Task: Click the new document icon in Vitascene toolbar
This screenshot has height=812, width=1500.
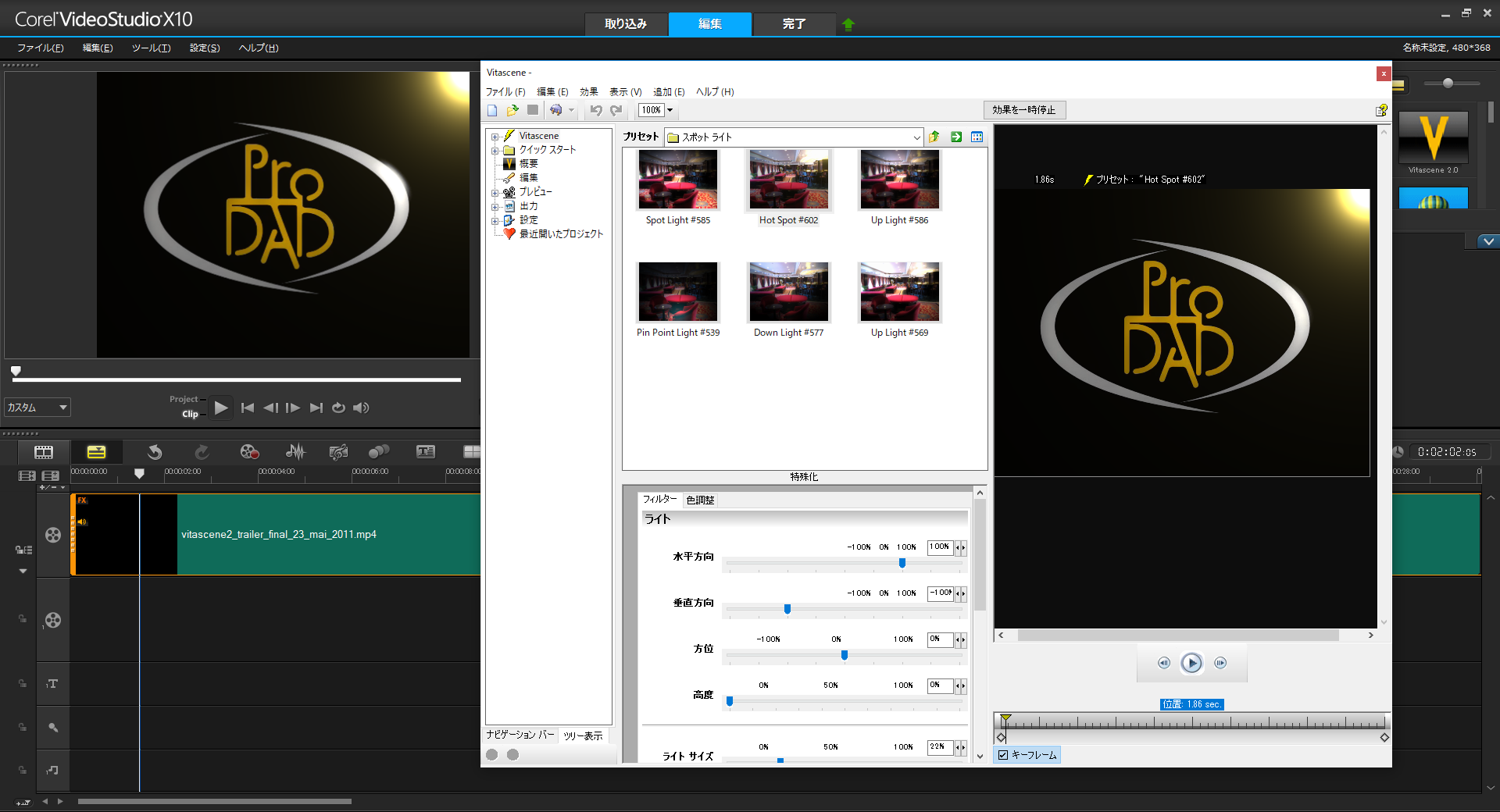Action: click(x=492, y=110)
